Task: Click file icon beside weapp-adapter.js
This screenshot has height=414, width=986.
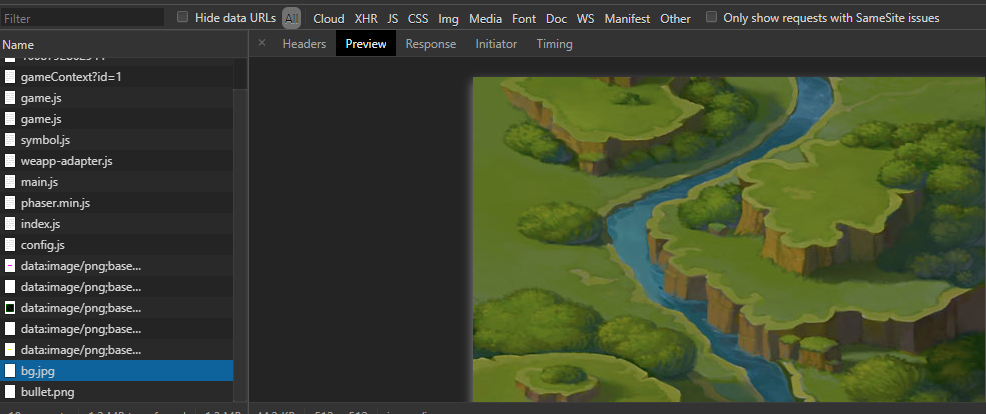Action: (9, 161)
